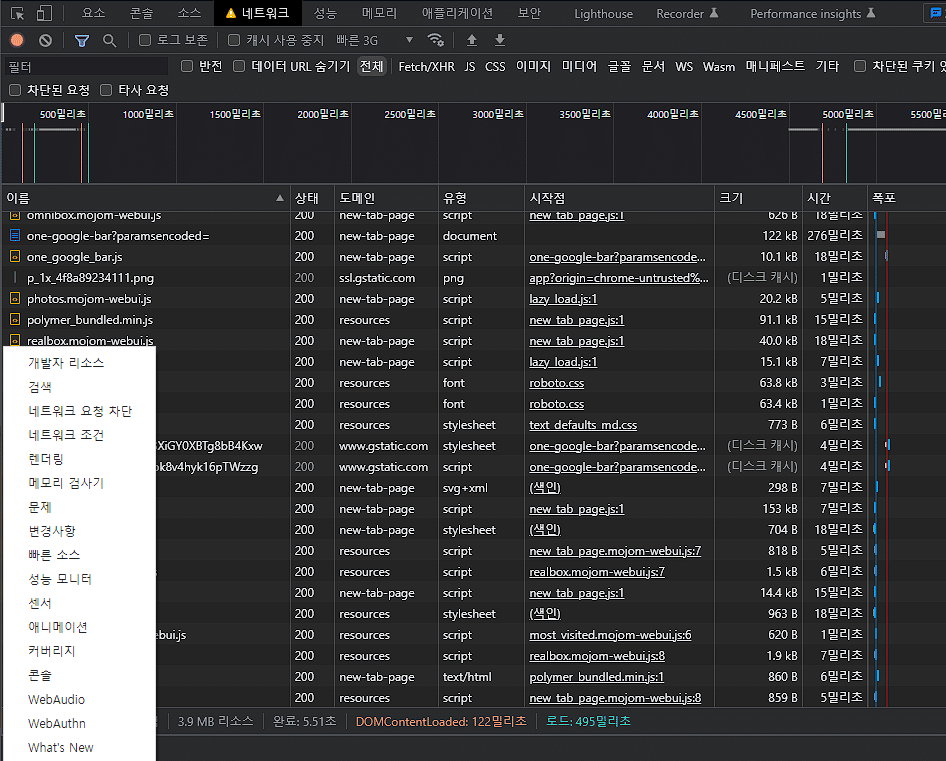946x761 pixels.
Task: Choose 메모리 검사기 from the menu
Action: 79,483
